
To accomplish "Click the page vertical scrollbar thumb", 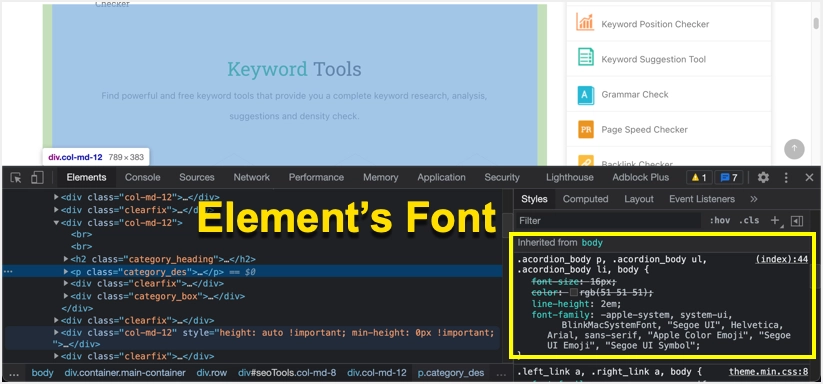I will [816, 24].
